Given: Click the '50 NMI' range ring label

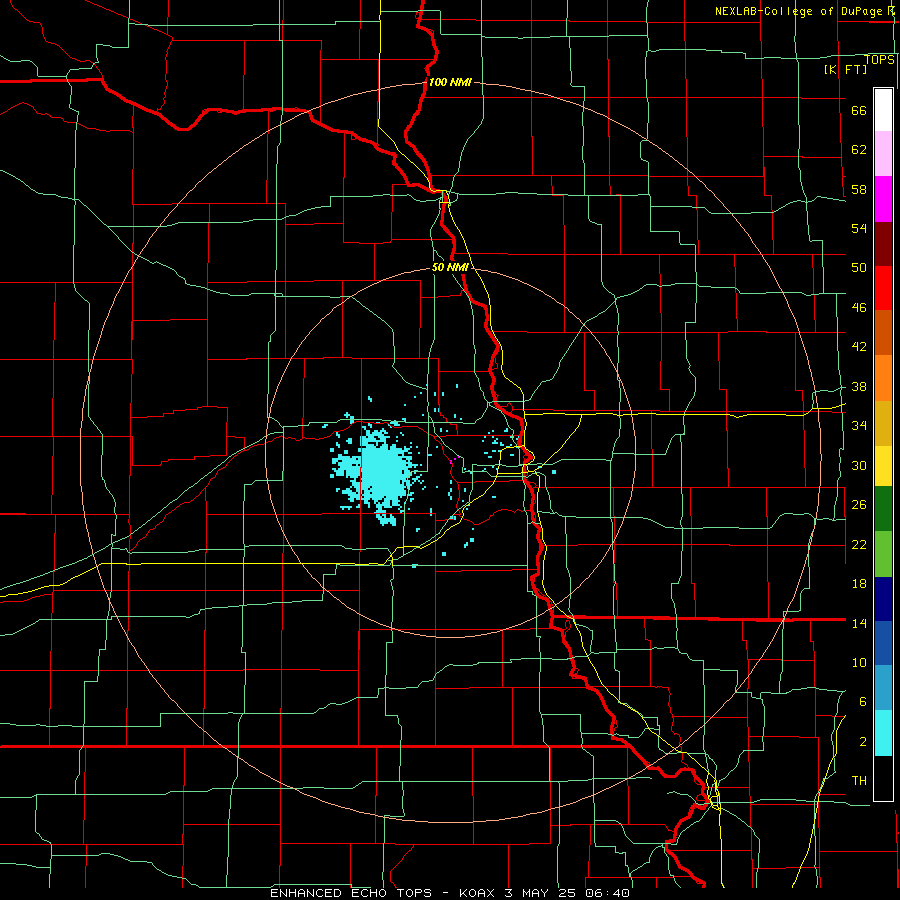Looking at the screenshot, I should pos(450,267).
